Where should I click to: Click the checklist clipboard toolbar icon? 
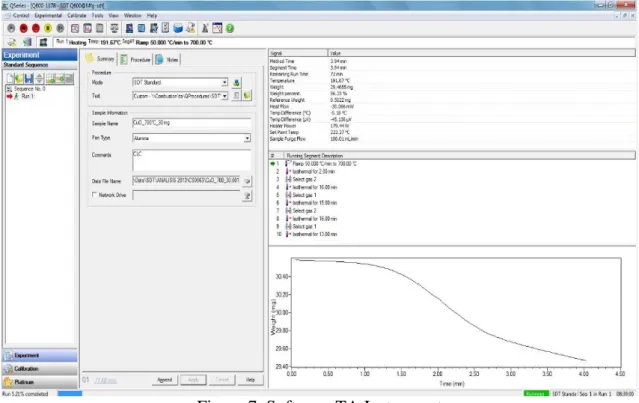[165, 28]
